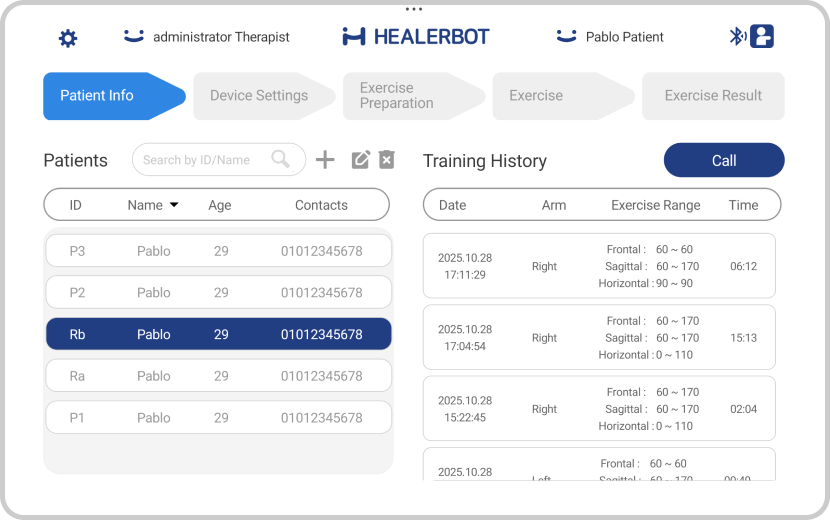Switch to the Device Settings step
This screenshot has height=520, width=830.
point(264,96)
